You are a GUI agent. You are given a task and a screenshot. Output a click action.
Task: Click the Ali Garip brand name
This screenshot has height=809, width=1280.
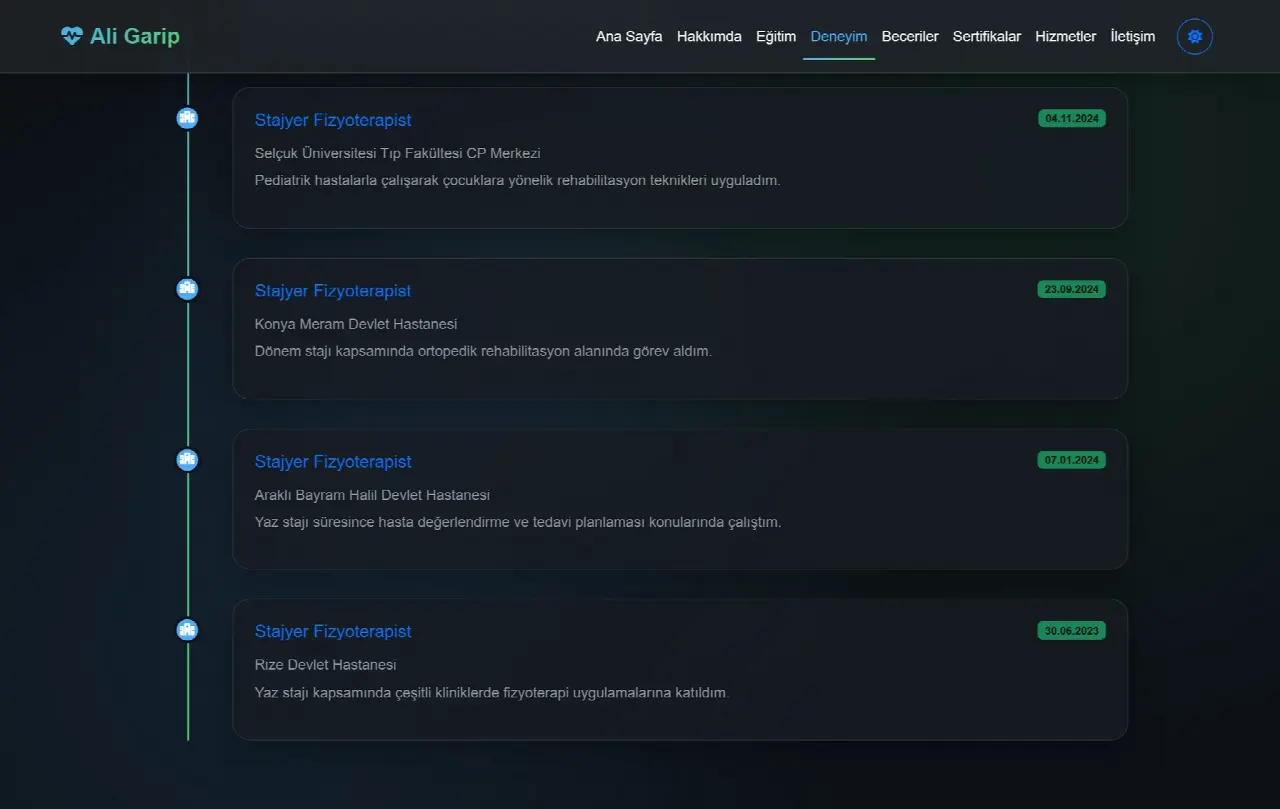(135, 37)
